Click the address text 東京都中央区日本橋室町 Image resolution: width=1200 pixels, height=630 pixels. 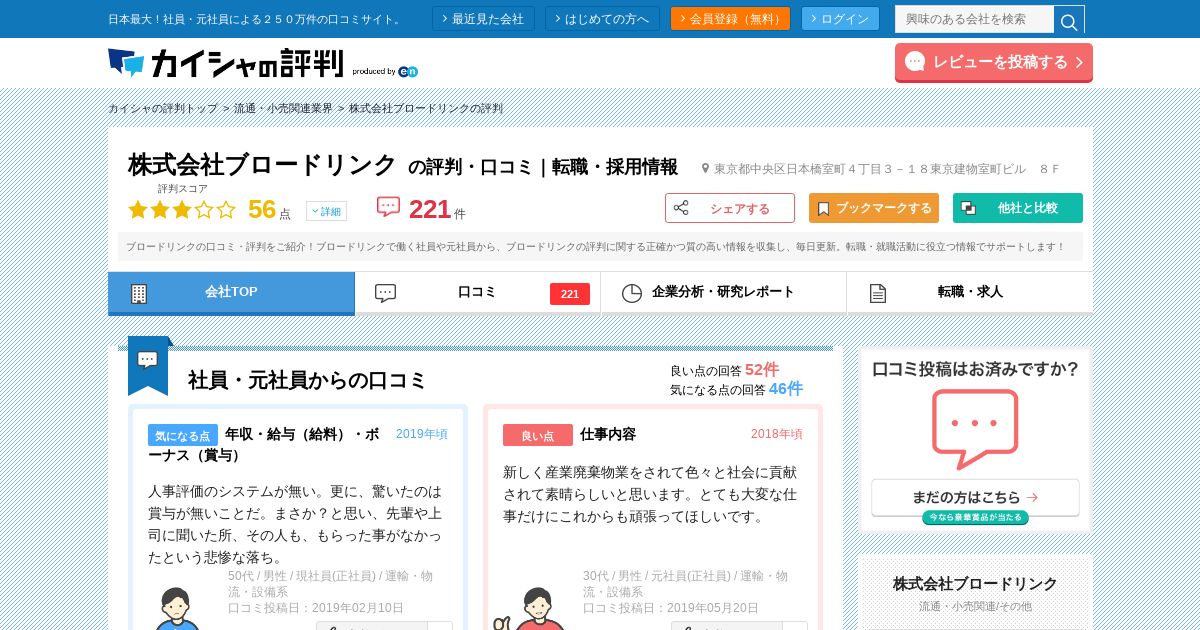point(887,169)
